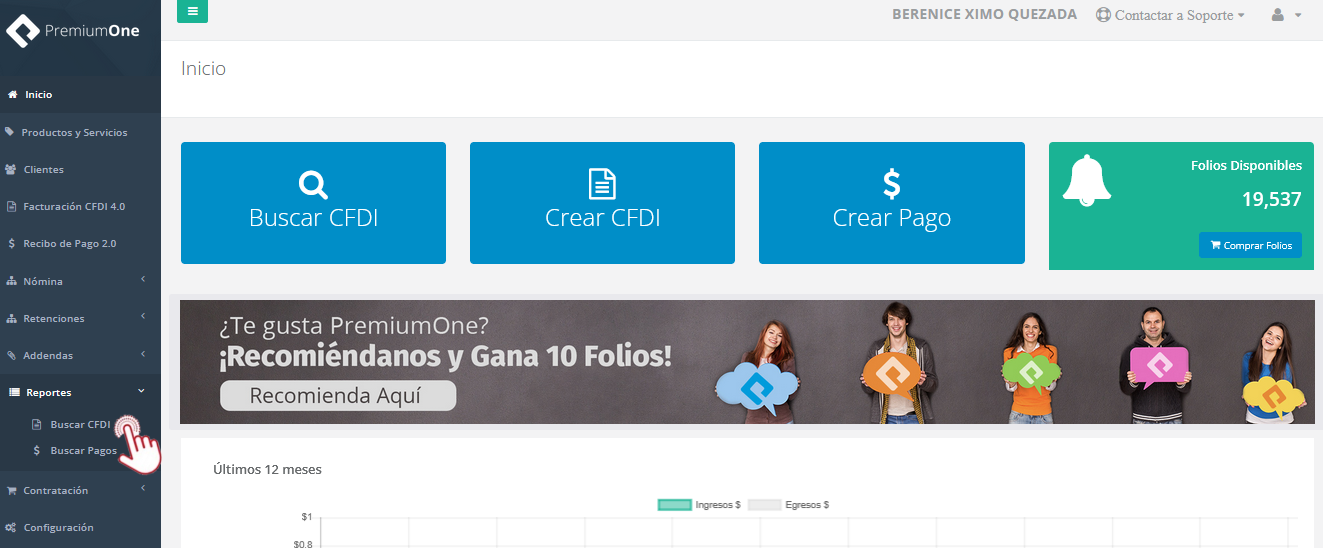Click the Inicio home icon in the sidebar
The image size is (1323, 548).
coord(13,95)
